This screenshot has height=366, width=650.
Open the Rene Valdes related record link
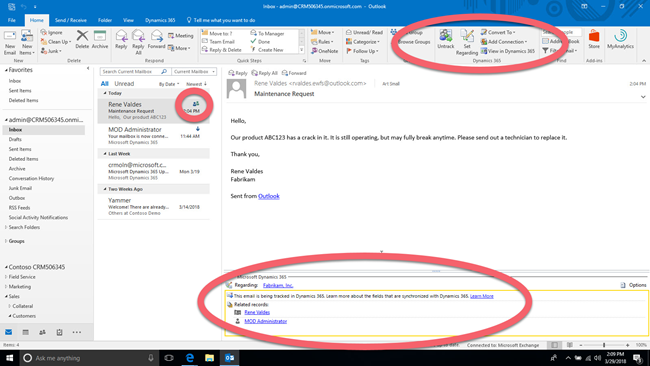(x=257, y=312)
